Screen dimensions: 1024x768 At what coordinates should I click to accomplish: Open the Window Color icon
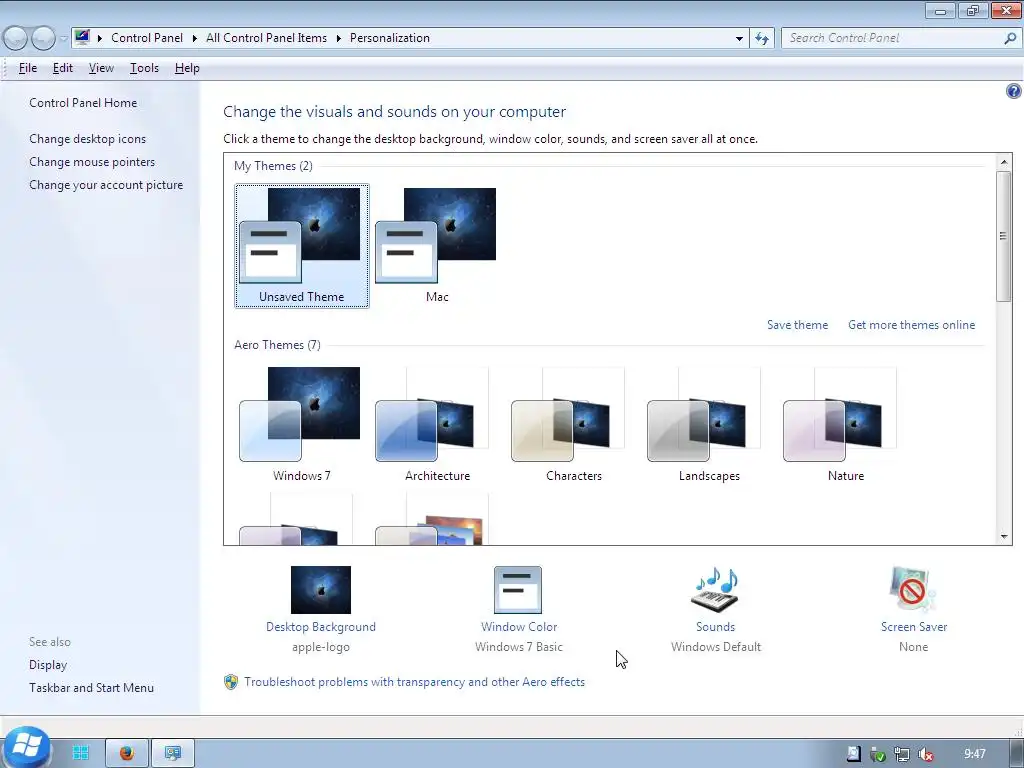pos(518,590)
